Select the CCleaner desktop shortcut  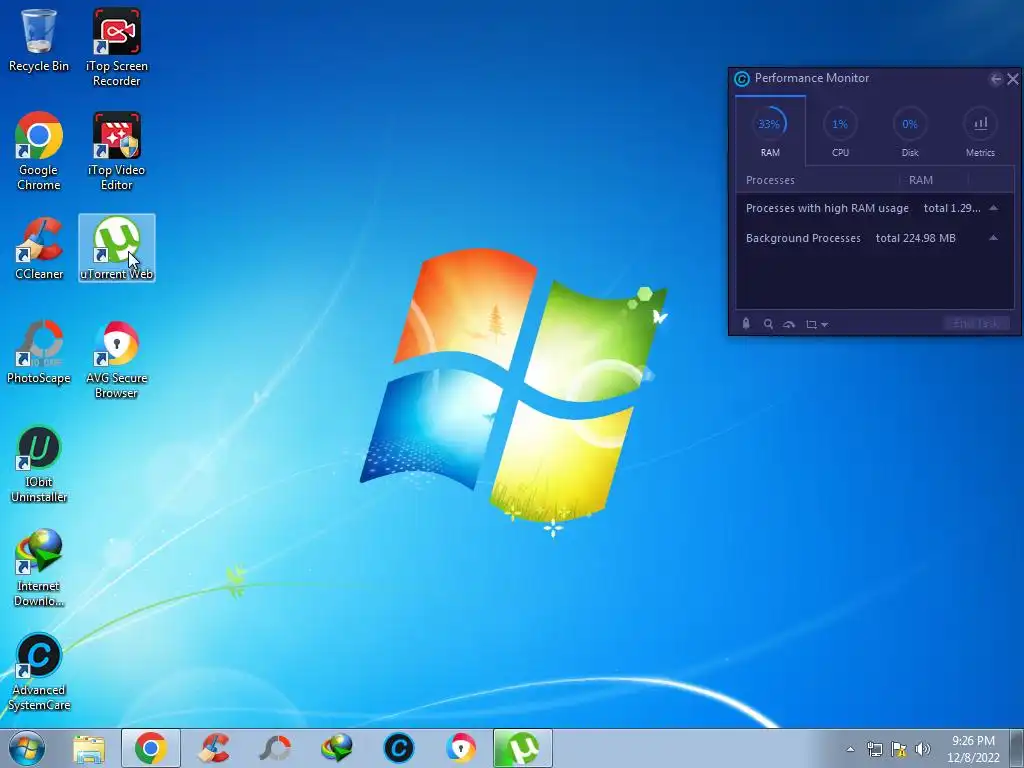point(39,248)
